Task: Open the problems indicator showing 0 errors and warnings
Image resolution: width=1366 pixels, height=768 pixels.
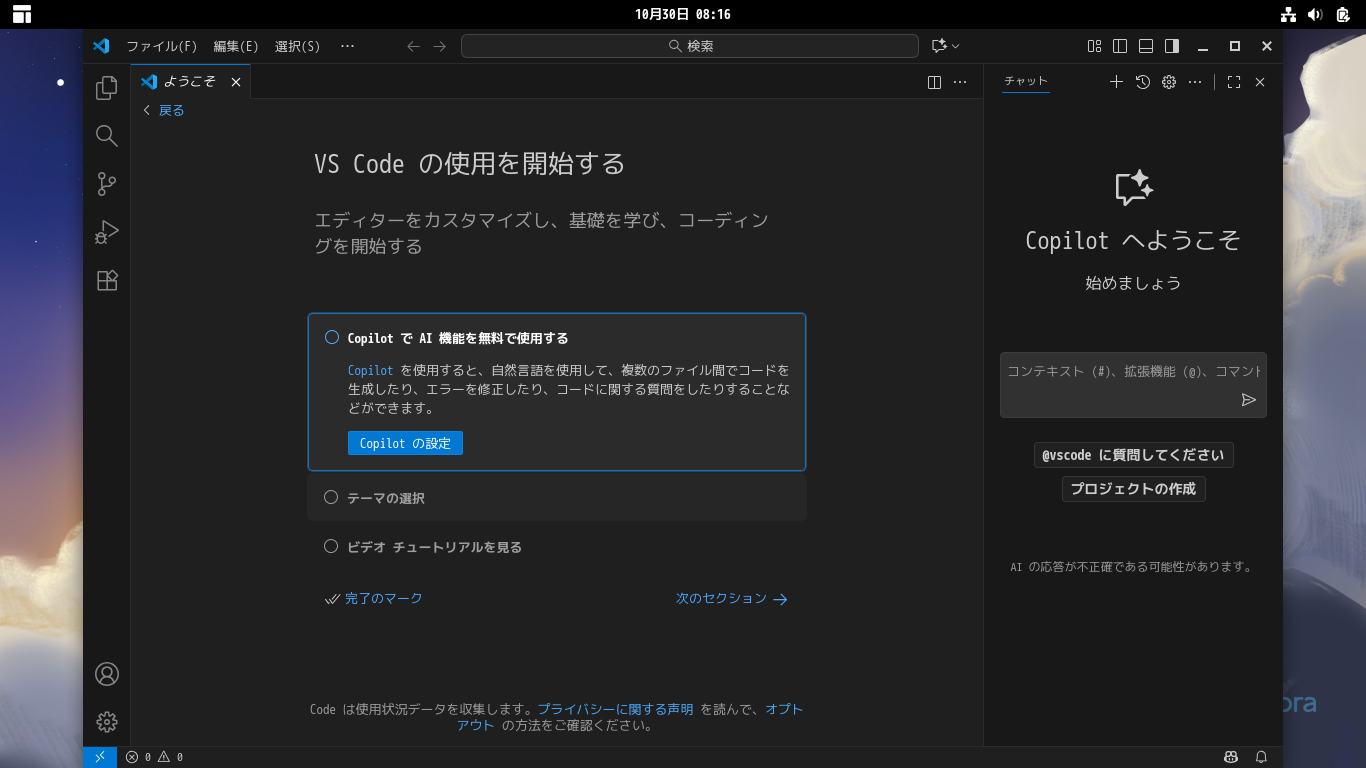Action: 154,757
